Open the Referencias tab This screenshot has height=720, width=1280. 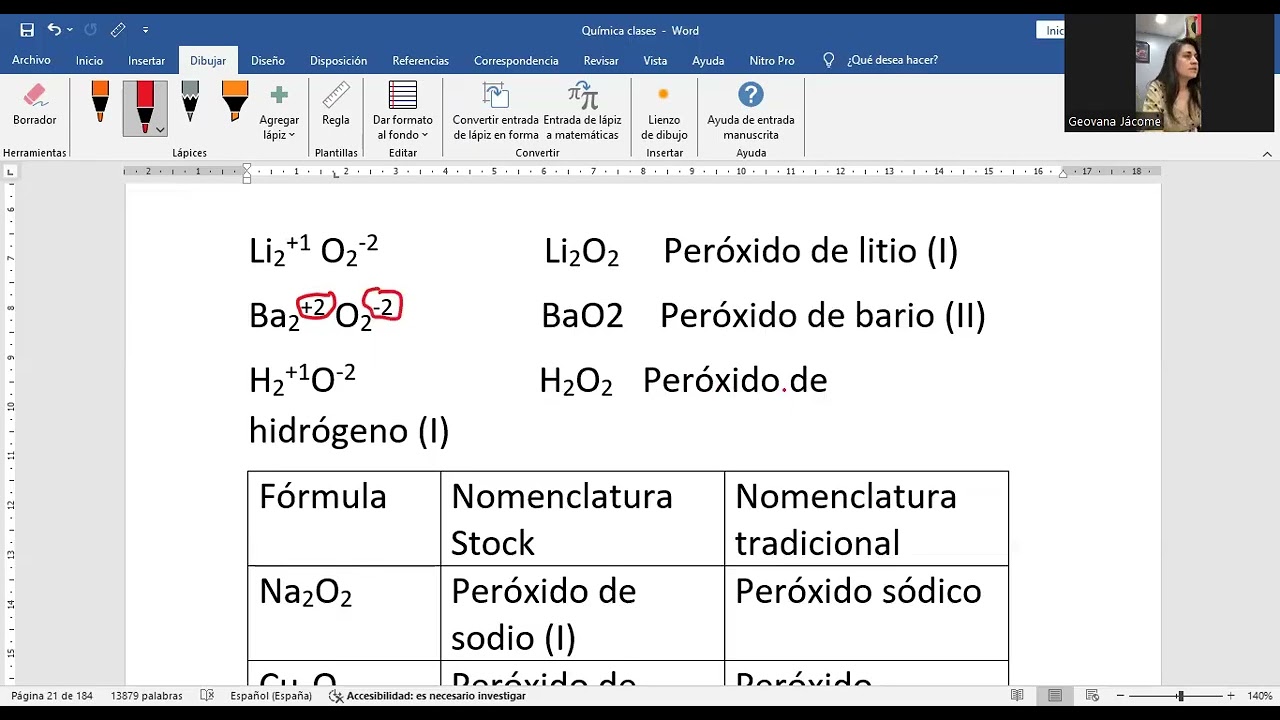tap(420, 60)
